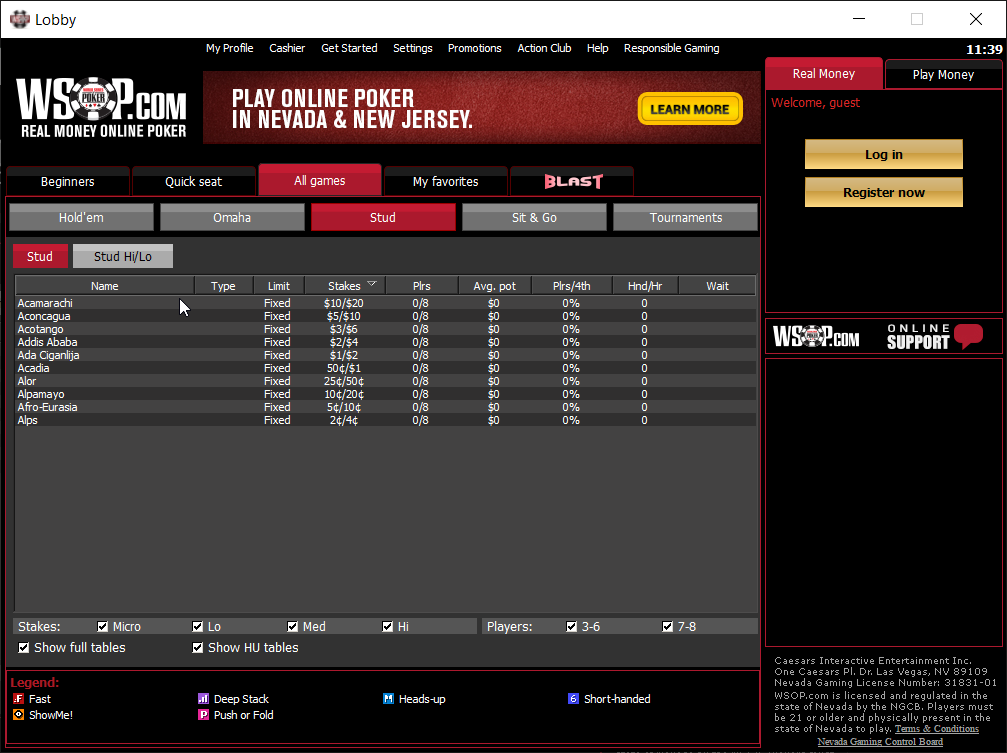Click the Short-handed legend icon
The height and width of the screenshot is (753, 1007).
(574, 698)
